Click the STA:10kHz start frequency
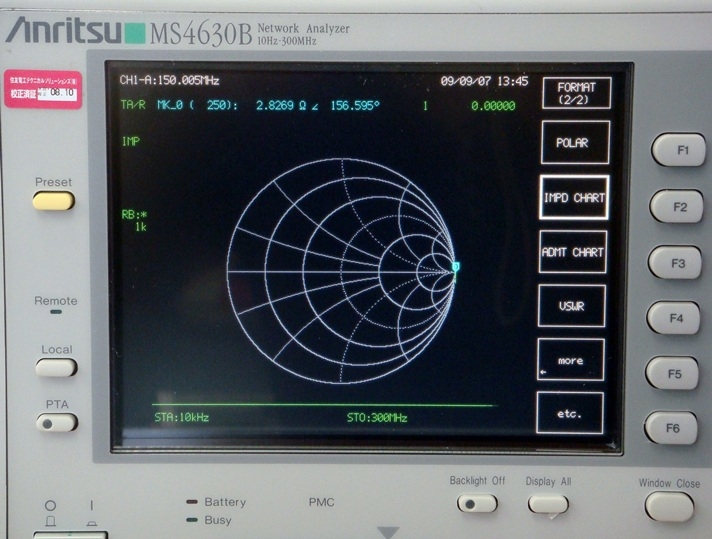 (182, 417)
